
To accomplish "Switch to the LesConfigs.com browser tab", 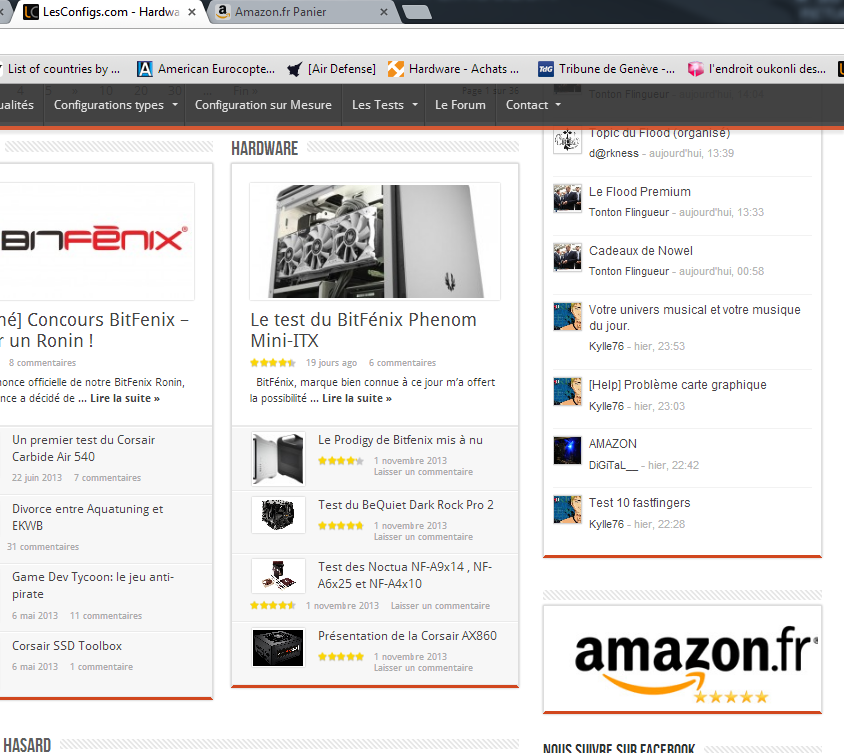I will (x=110, y=12).
